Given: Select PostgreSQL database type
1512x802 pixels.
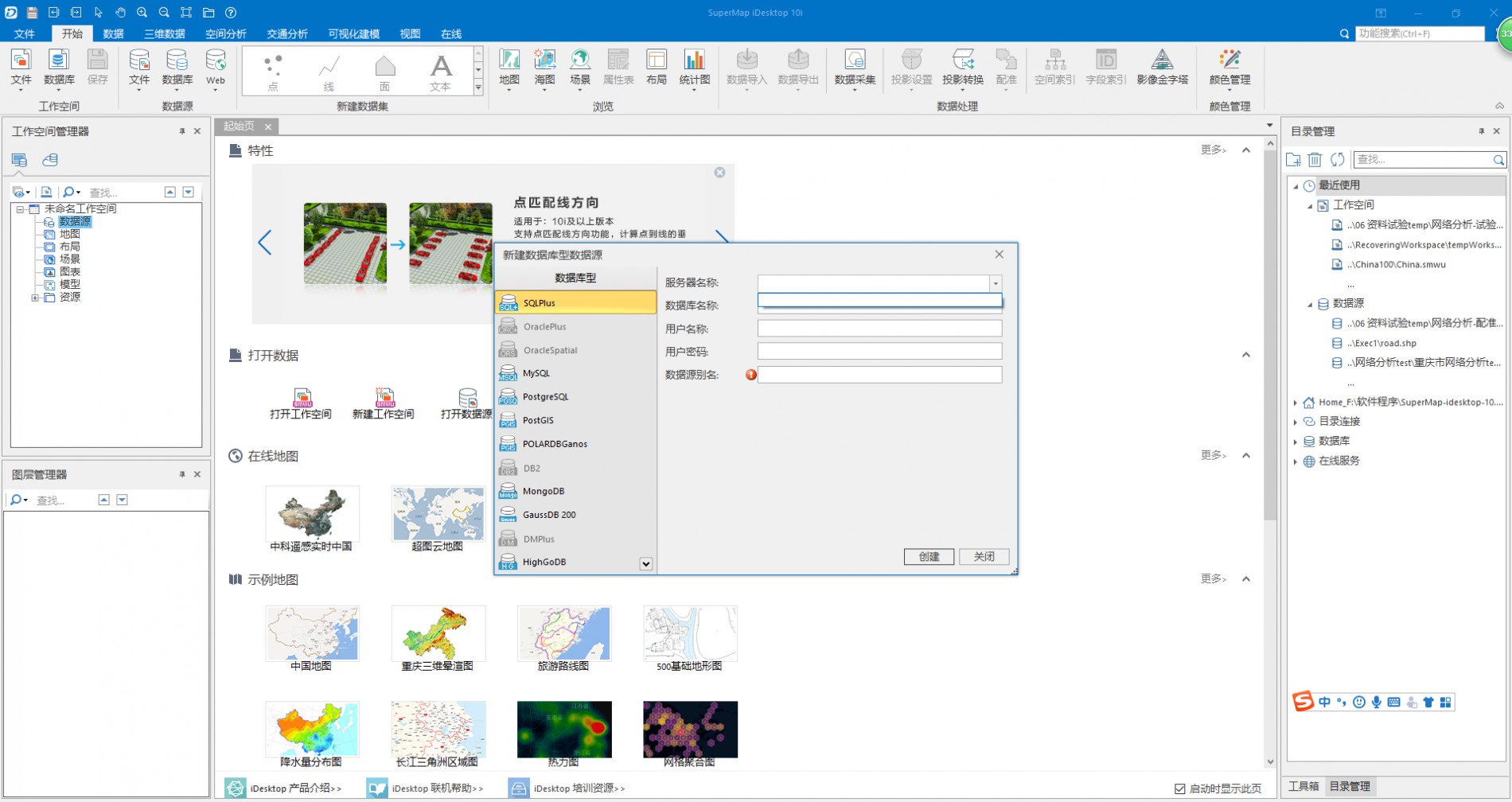Looking at the screenshot, I should (575, 397).
